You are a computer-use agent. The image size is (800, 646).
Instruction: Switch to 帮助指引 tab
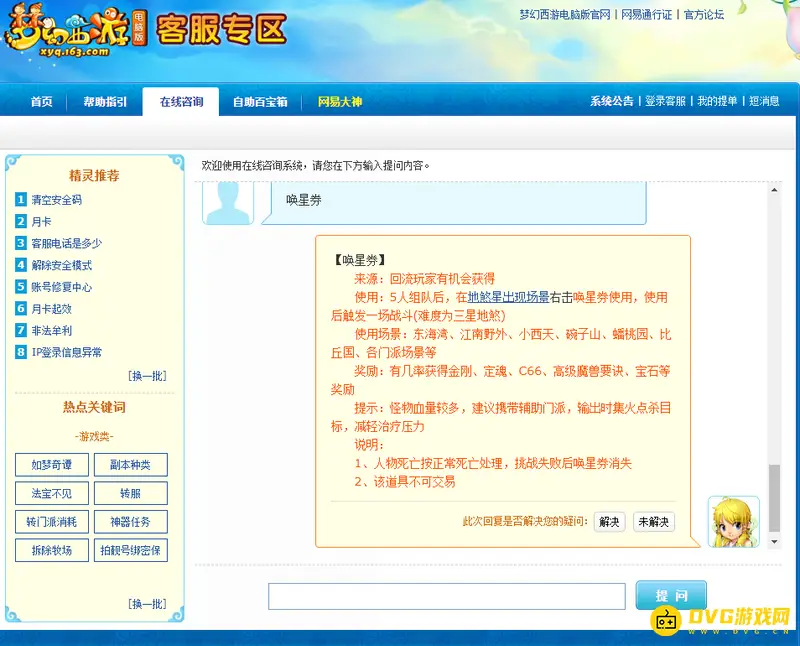click(x=105, y=102)
